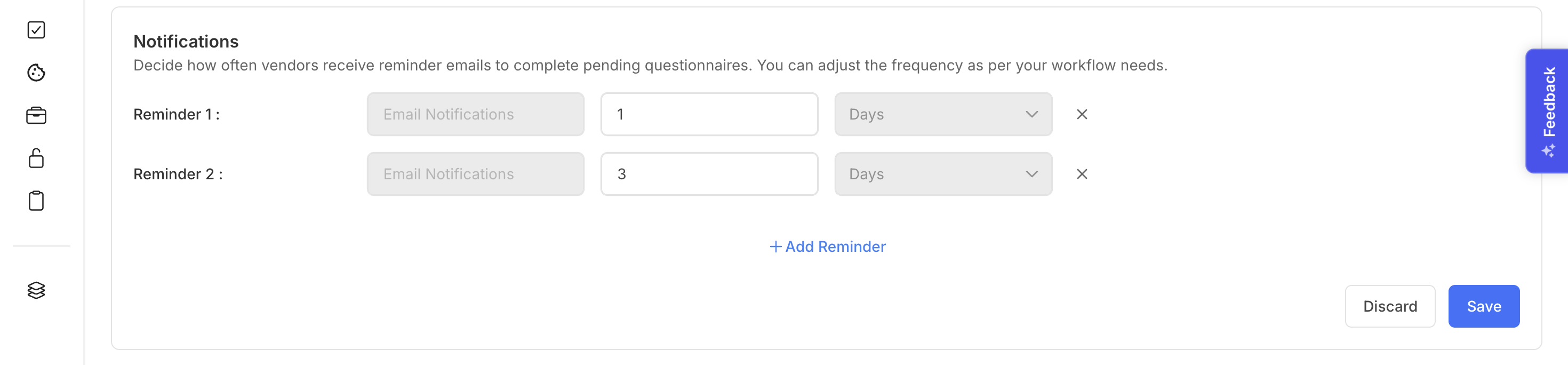
Task: Click Reminder 1 Email Notifications field
Action: (x=475, y=115)
